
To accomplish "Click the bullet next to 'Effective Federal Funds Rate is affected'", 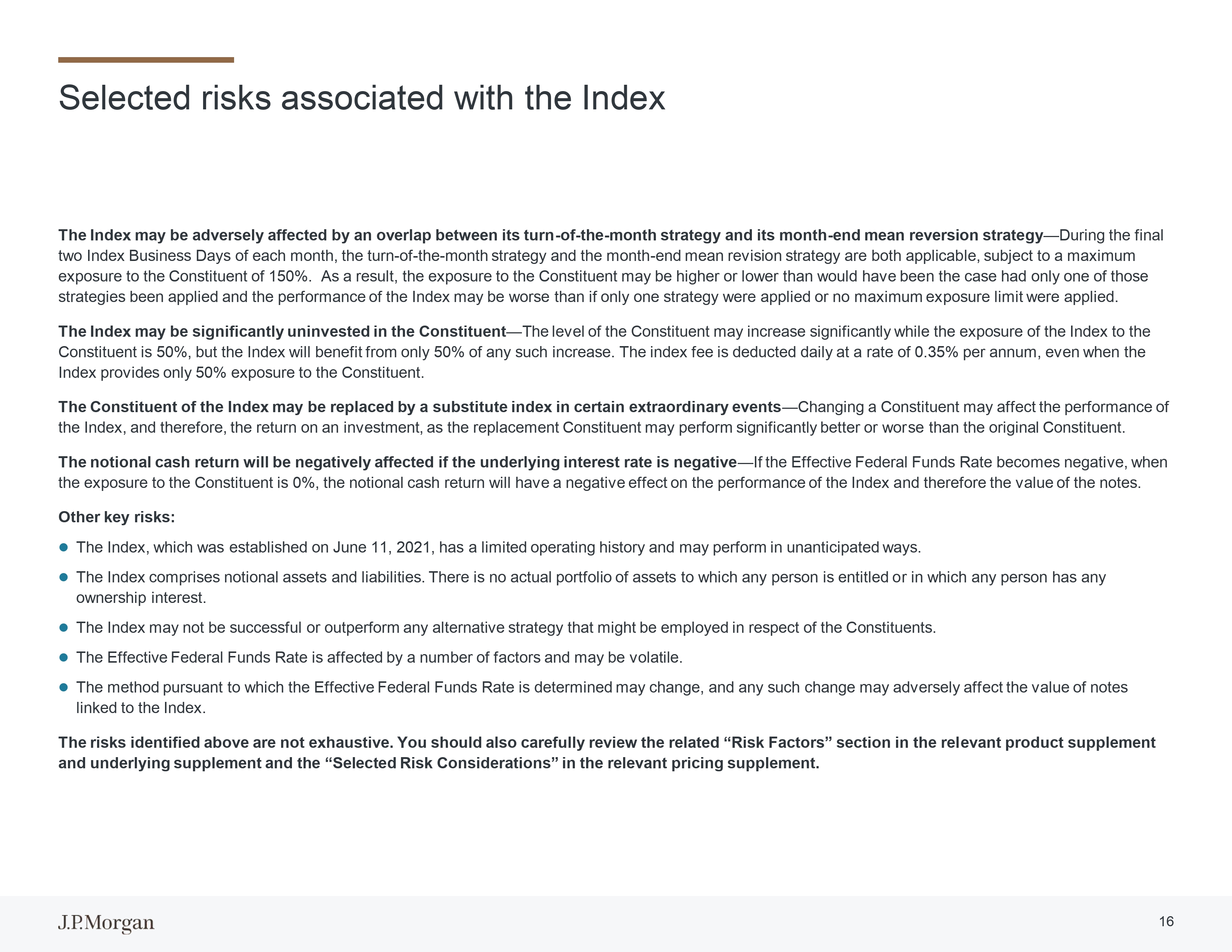I will (64, 657).
